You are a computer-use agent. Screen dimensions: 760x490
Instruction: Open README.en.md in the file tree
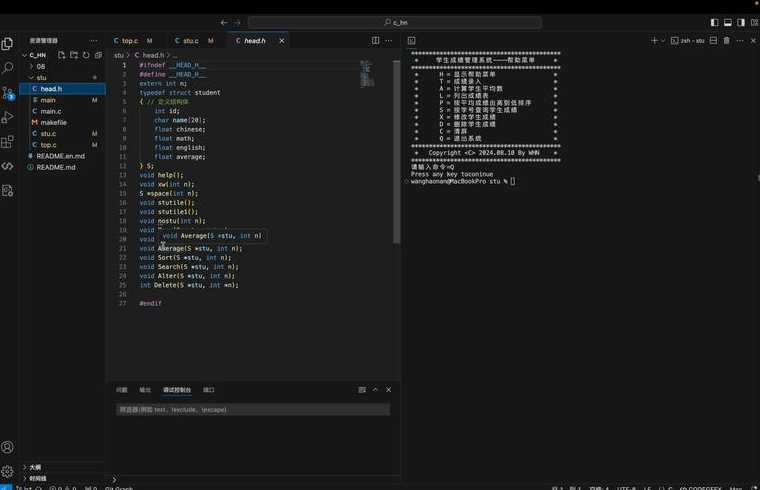[x=62, y=156]
